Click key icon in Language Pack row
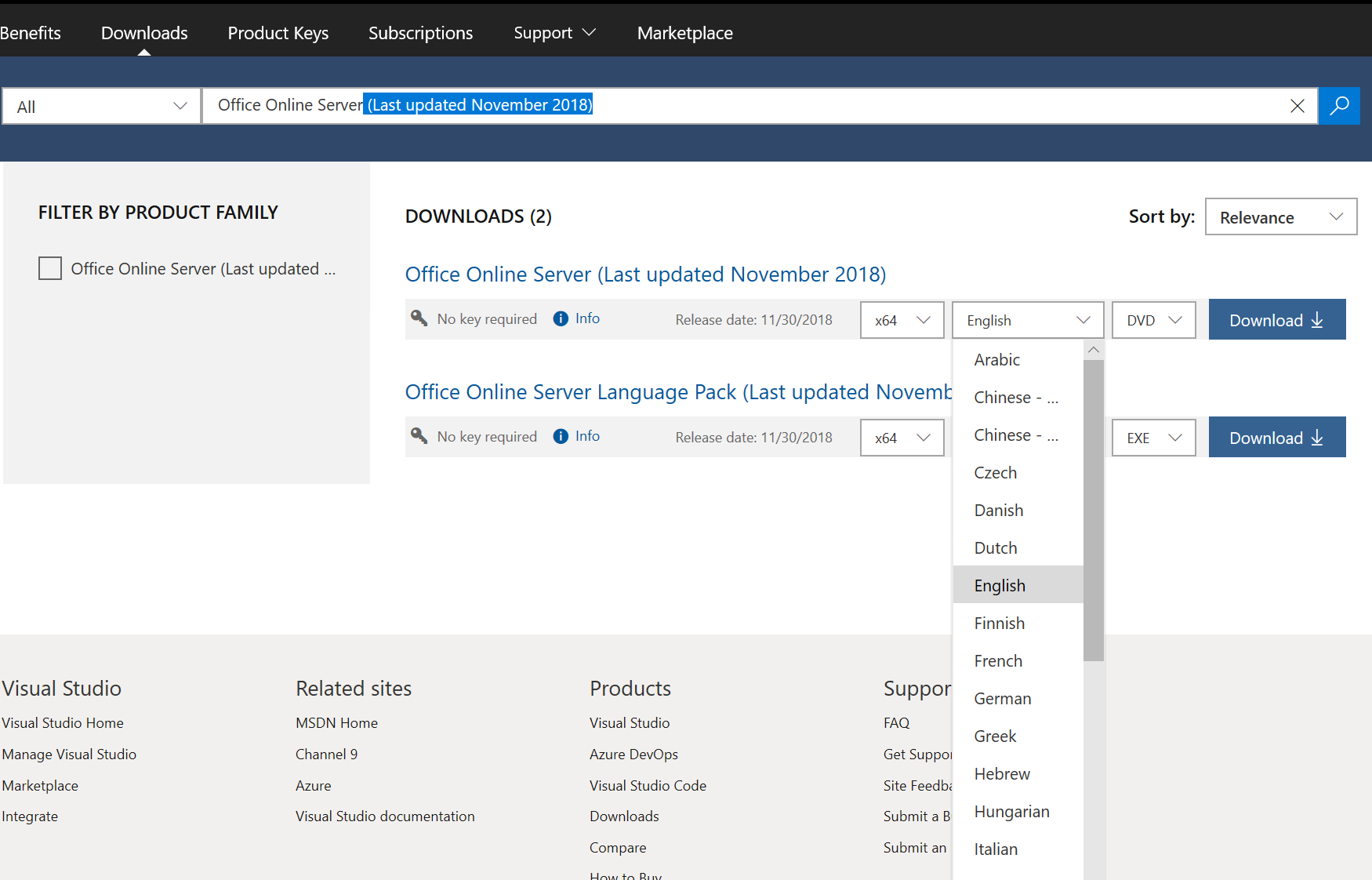Screen dimensions: 1372x880 [419, 435]
